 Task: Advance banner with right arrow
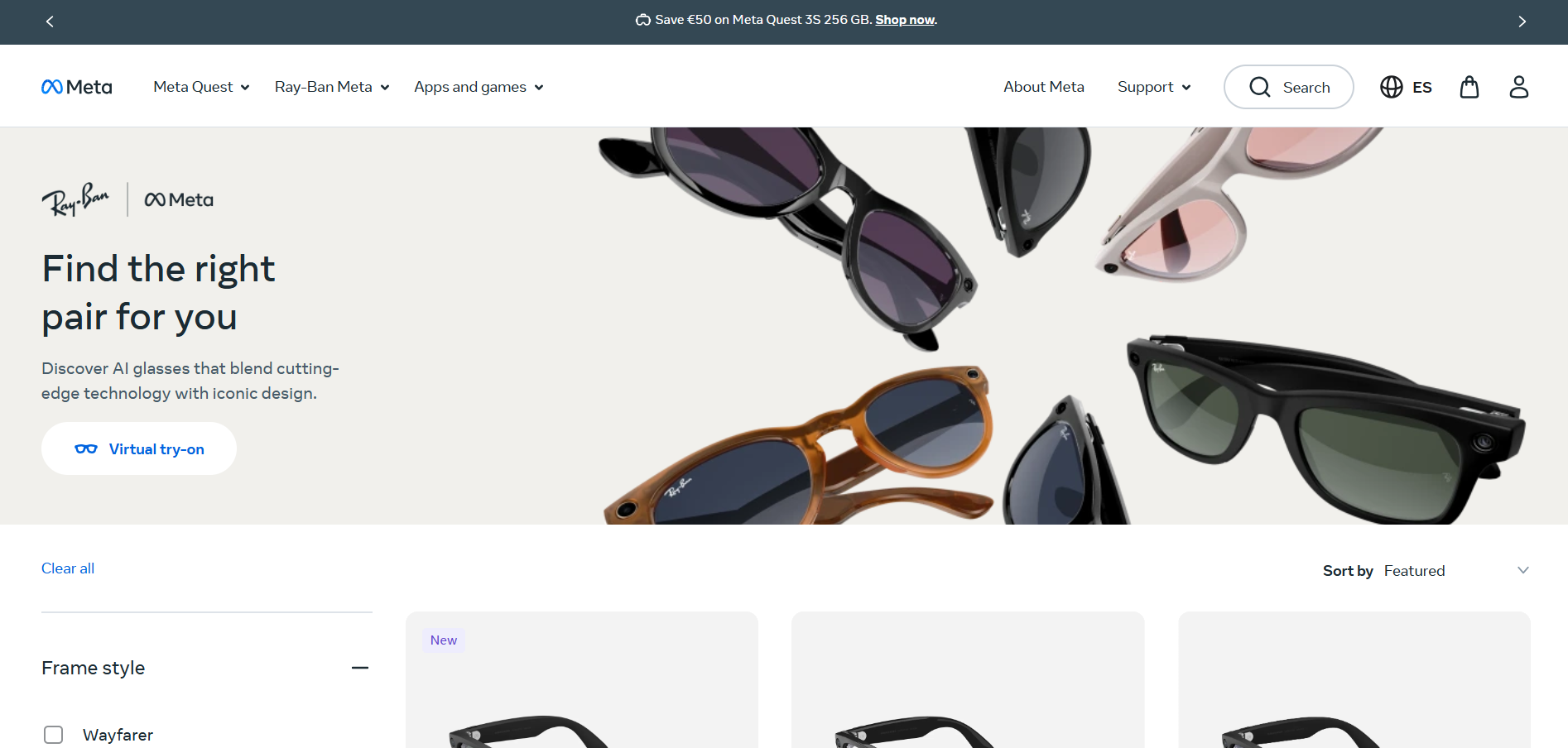click(x=1522, y=22)
